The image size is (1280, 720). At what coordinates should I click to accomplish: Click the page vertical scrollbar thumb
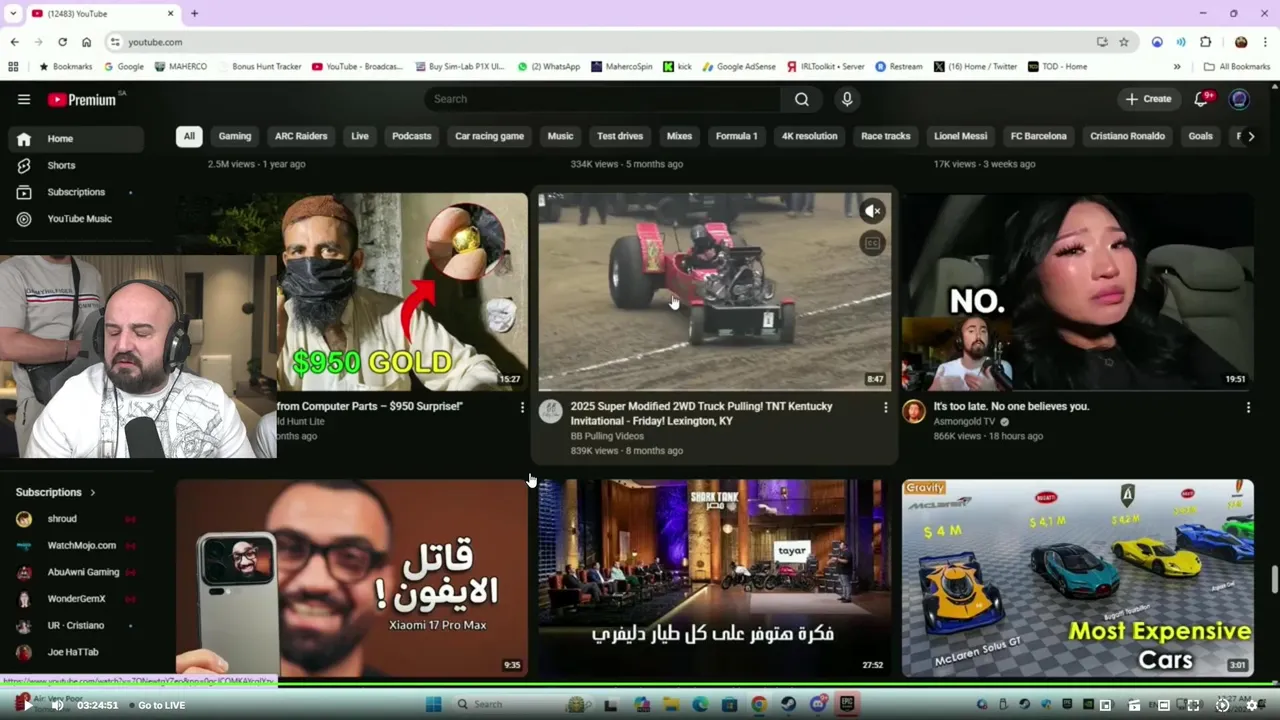click(x=1274, y=578)
